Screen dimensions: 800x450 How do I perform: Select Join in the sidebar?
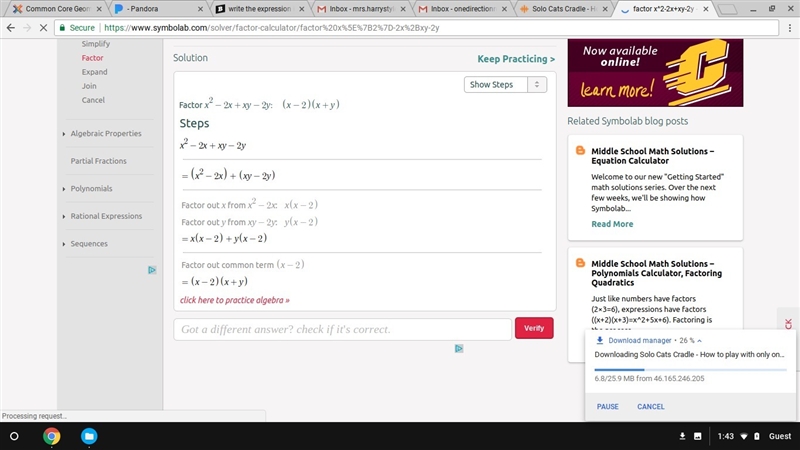89,86
